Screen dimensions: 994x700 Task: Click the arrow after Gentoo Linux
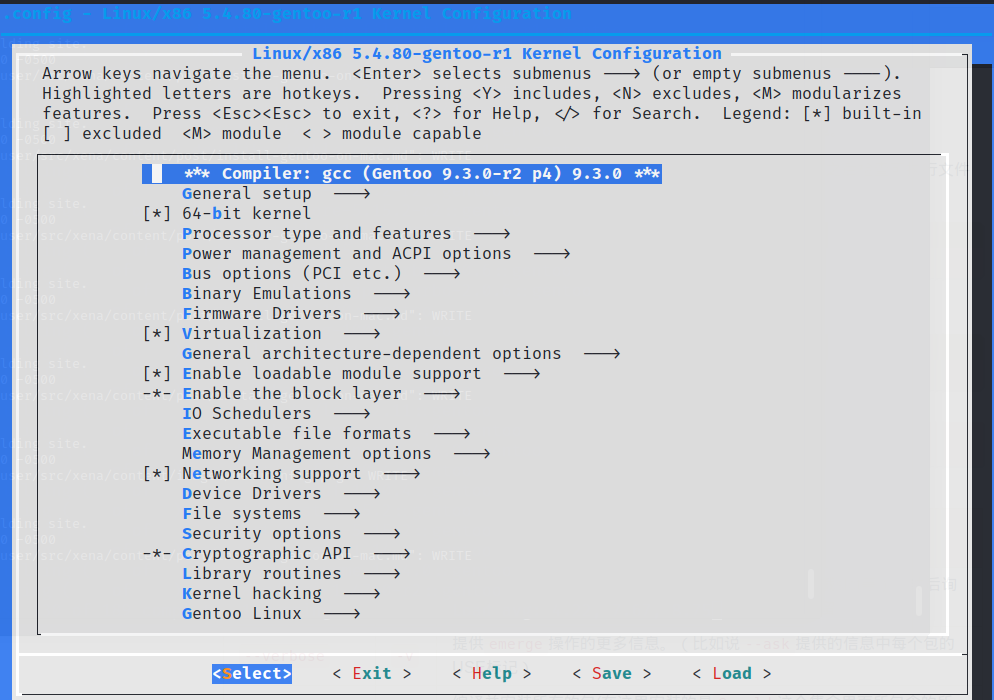(342, 614)
